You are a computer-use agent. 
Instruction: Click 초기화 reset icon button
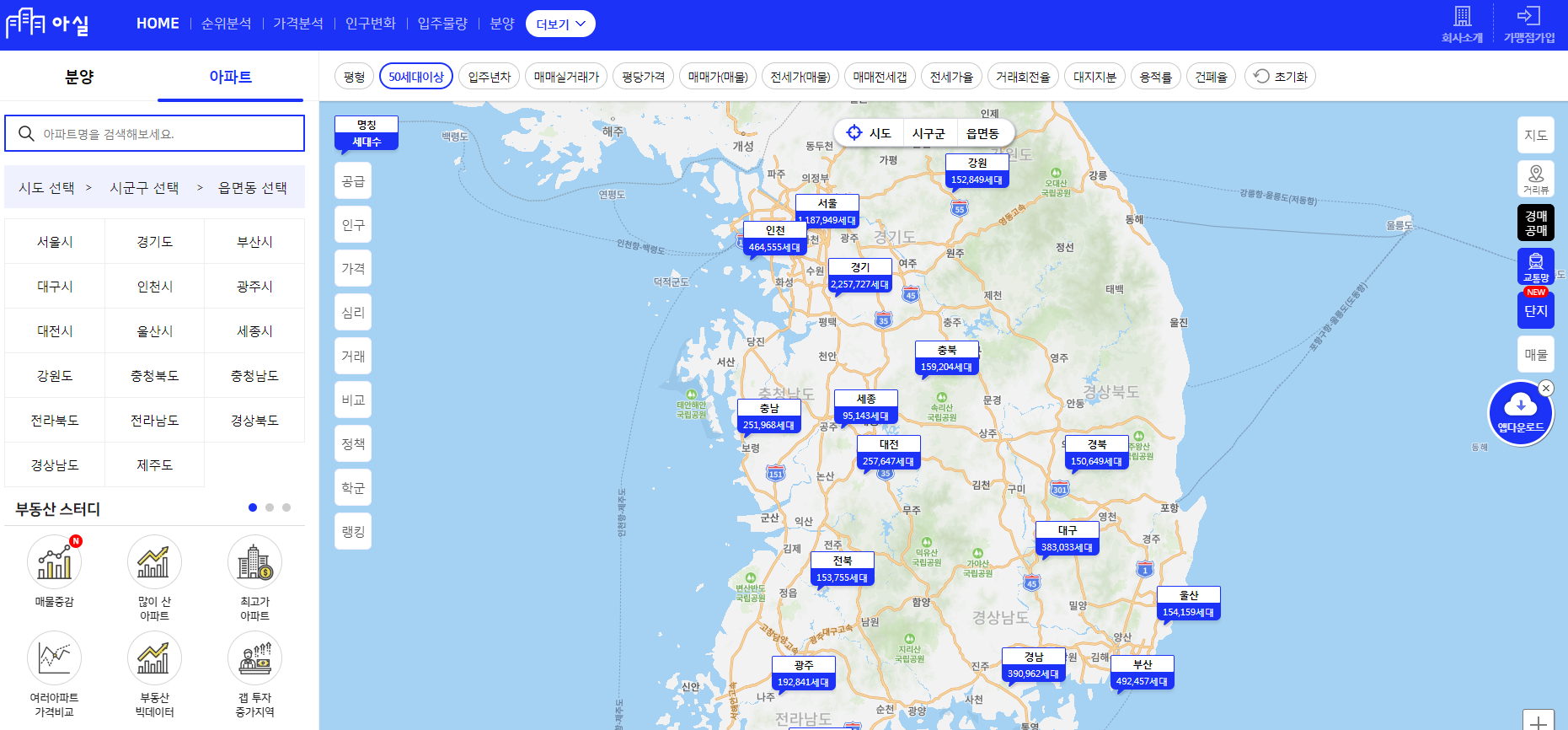(x=1280, y=77)
